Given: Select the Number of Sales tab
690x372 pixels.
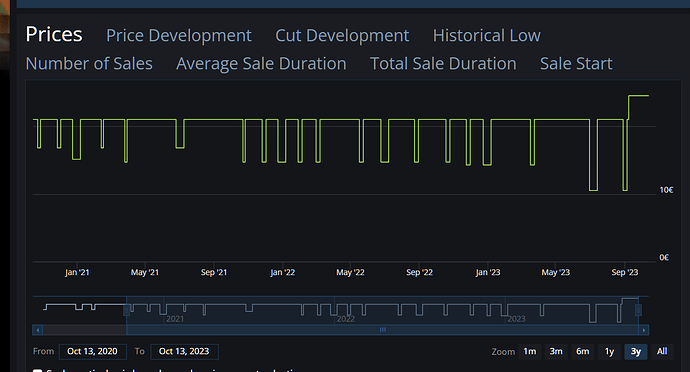Looking at the screenshot, I should coord(89,64).
